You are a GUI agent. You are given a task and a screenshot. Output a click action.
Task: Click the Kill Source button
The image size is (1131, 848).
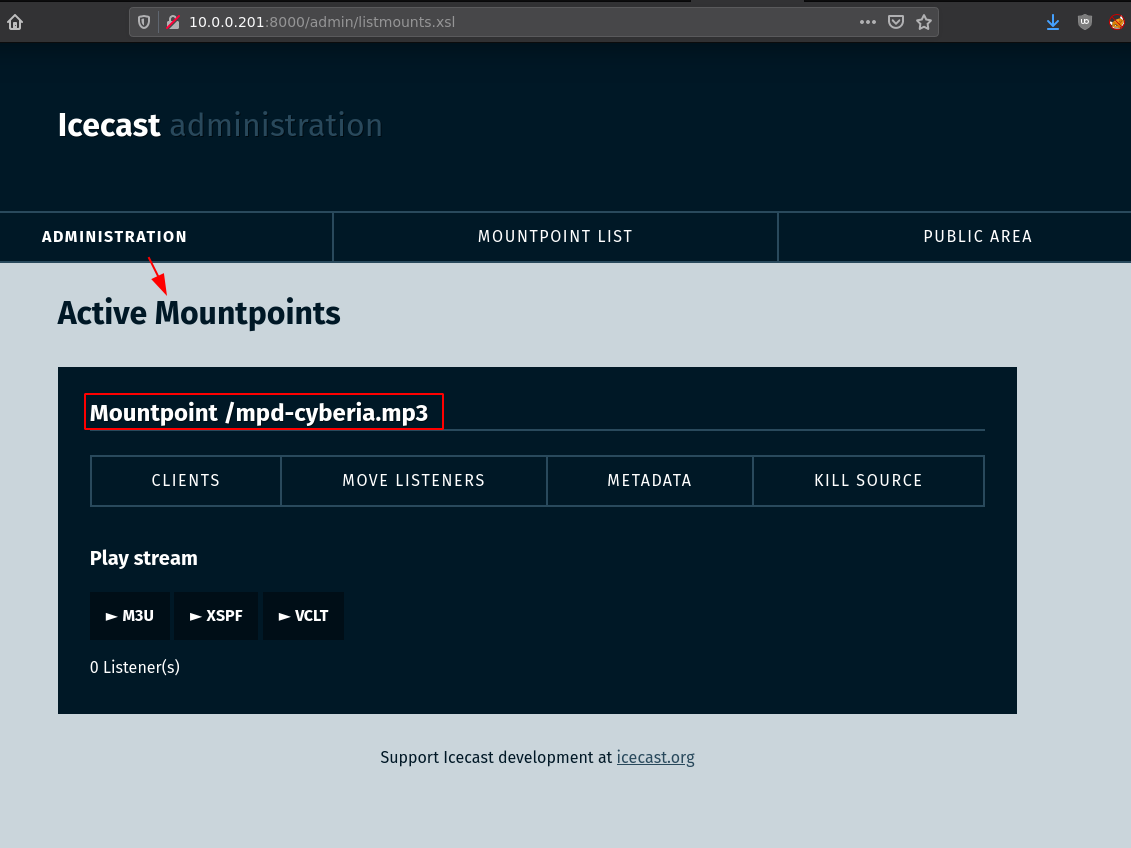pyautogui.click(x=868, y=481)
